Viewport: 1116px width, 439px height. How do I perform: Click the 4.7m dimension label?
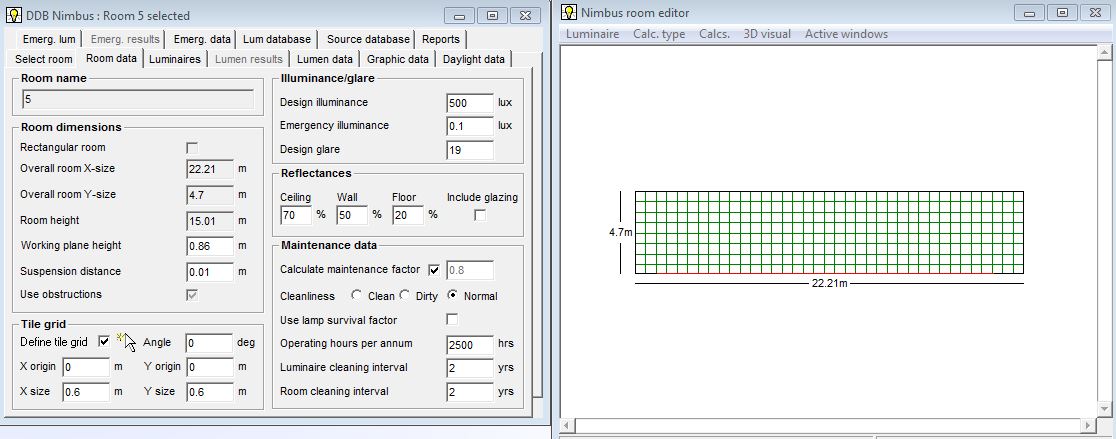click(x=621, y=232)
